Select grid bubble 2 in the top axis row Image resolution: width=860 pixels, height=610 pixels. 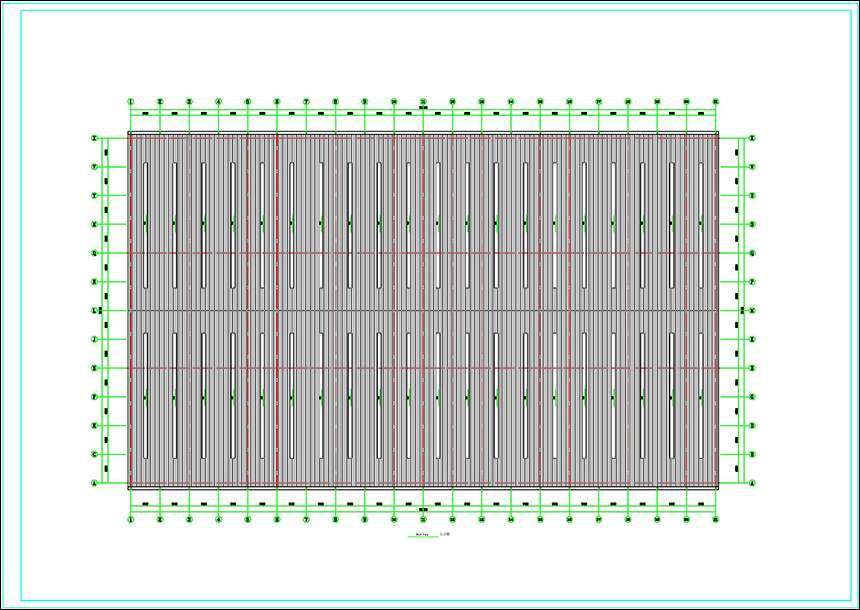(159, 101)
